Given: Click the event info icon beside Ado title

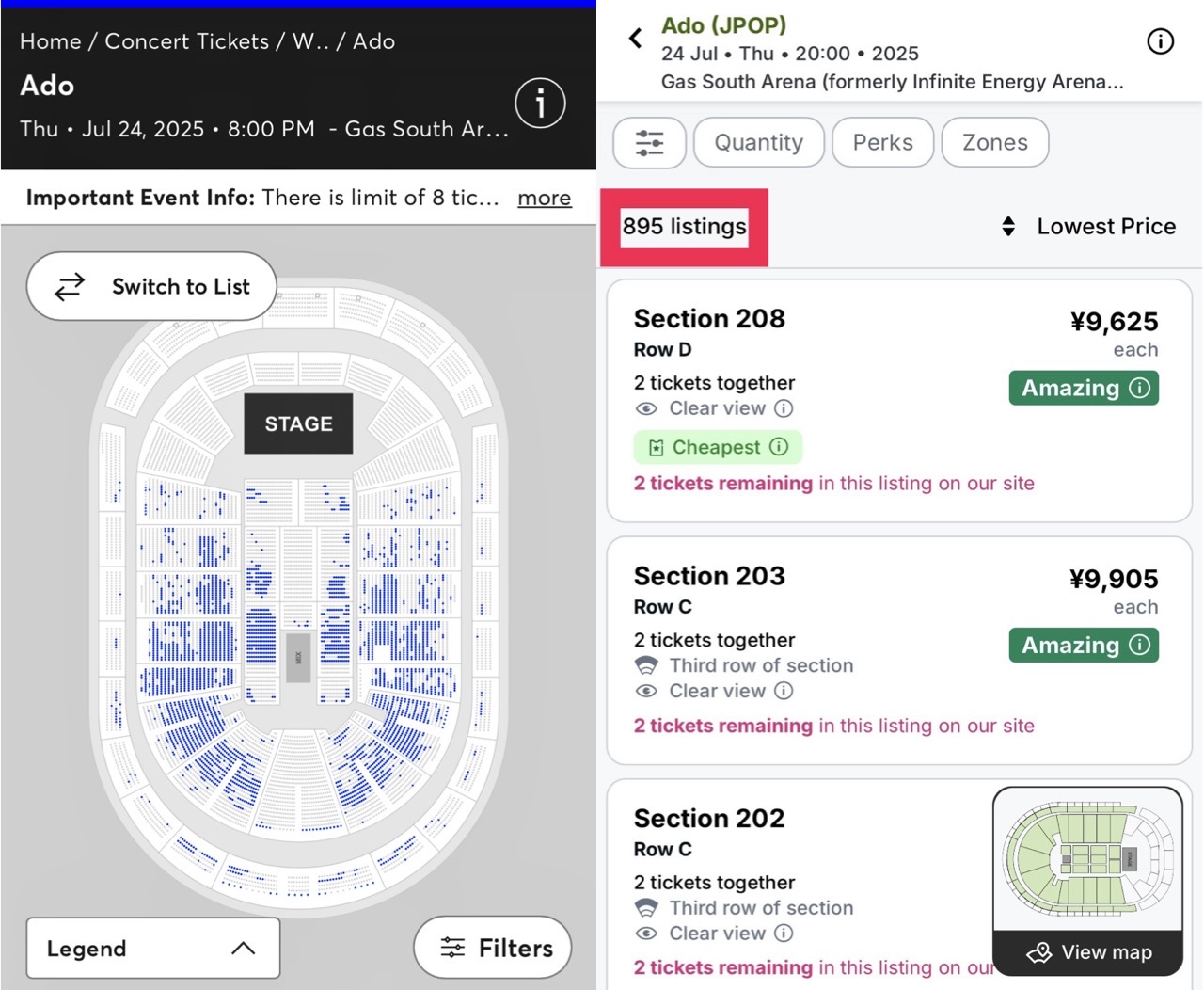Looking at the screenshot, I should [540, 103].
